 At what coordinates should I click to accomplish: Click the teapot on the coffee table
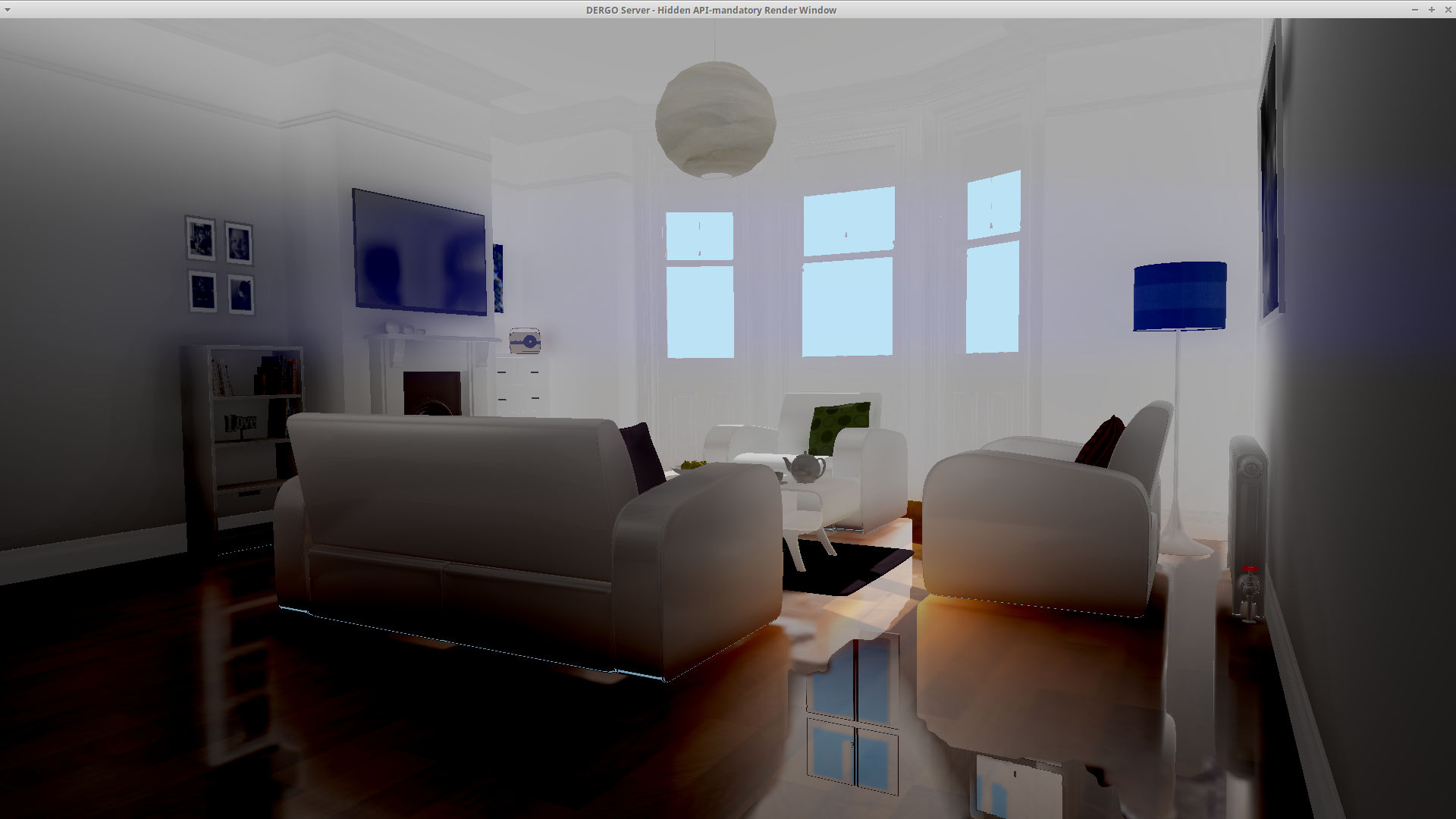click(x=805, y=467)
